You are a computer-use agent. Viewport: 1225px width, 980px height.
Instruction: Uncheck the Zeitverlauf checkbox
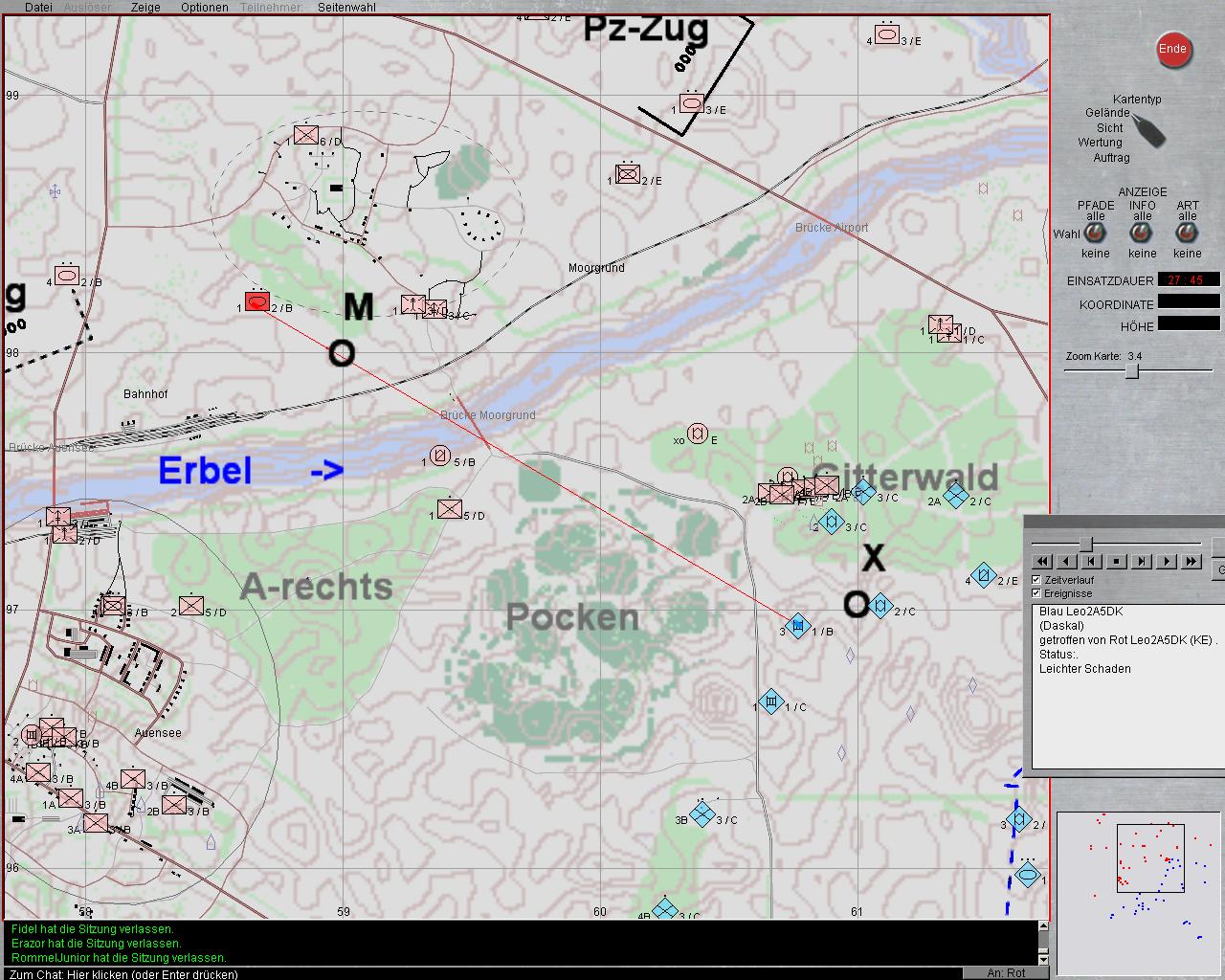(1036, 580)
